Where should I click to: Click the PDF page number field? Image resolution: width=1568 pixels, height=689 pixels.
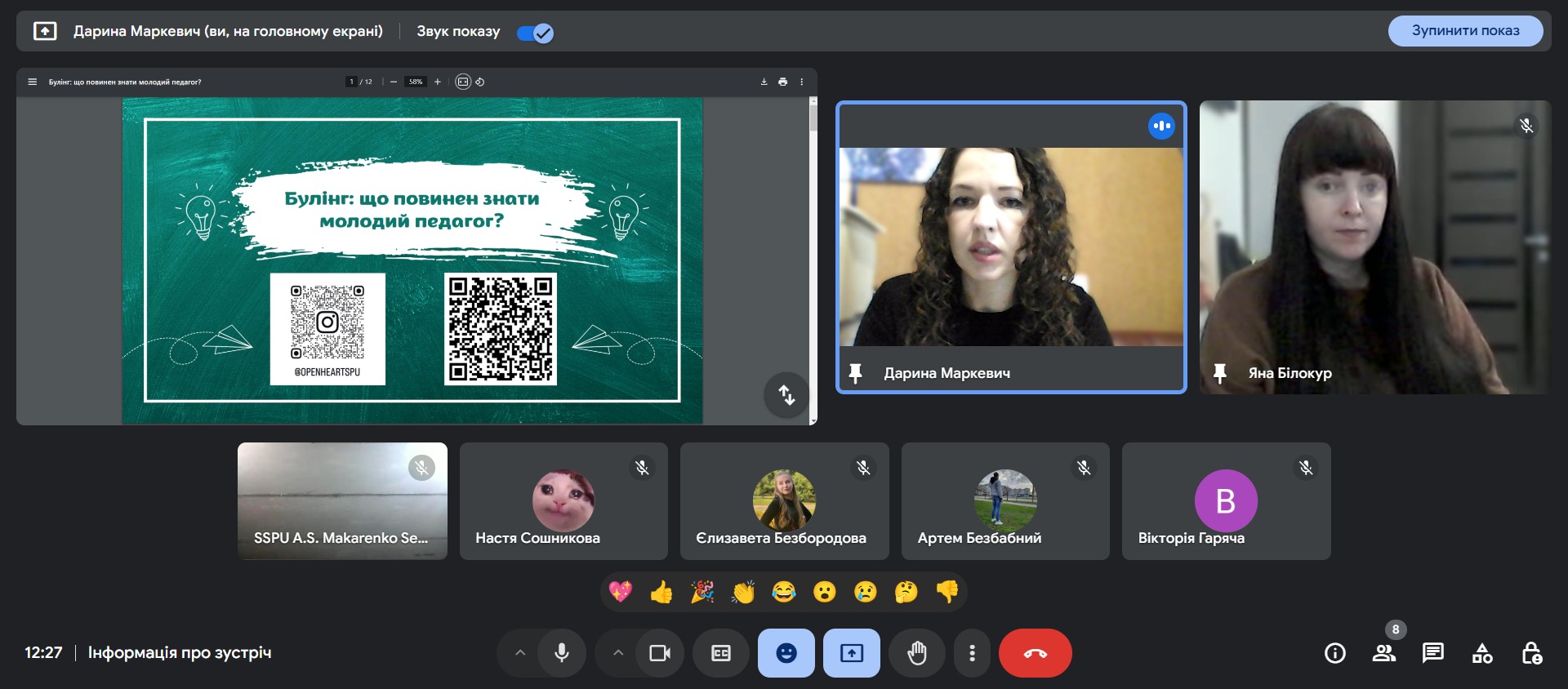click(x=352, y=82)
